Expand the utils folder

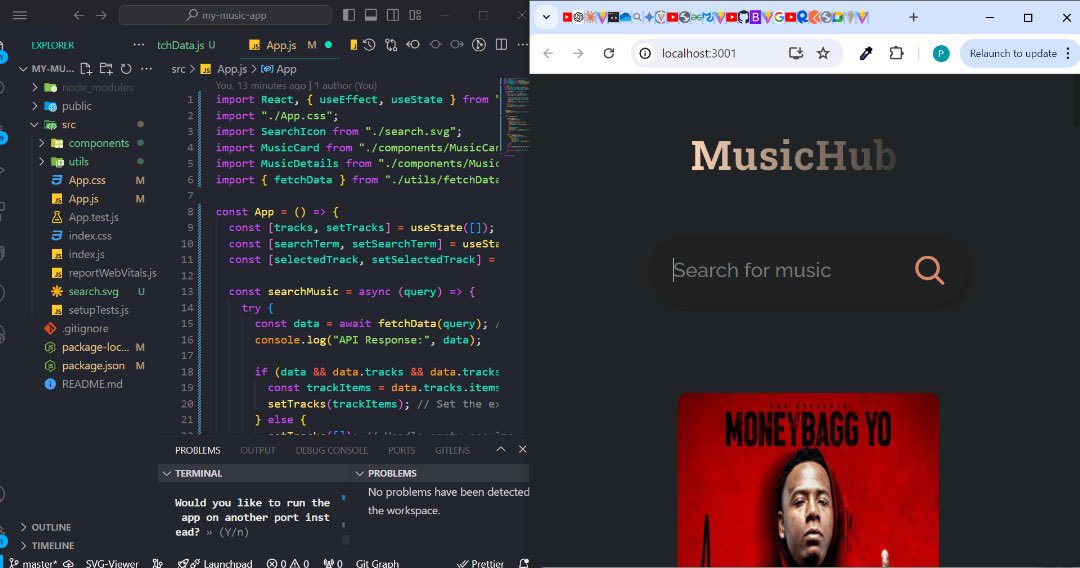[x=41, y=162]
